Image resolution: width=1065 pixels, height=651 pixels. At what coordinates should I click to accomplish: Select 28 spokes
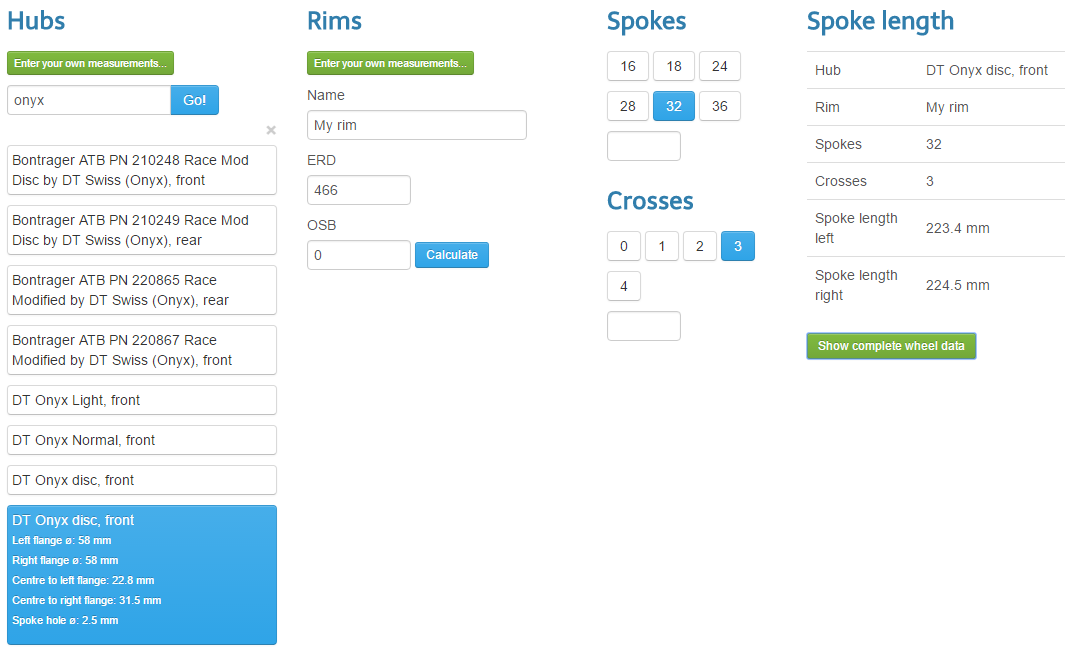click(628, 106)
